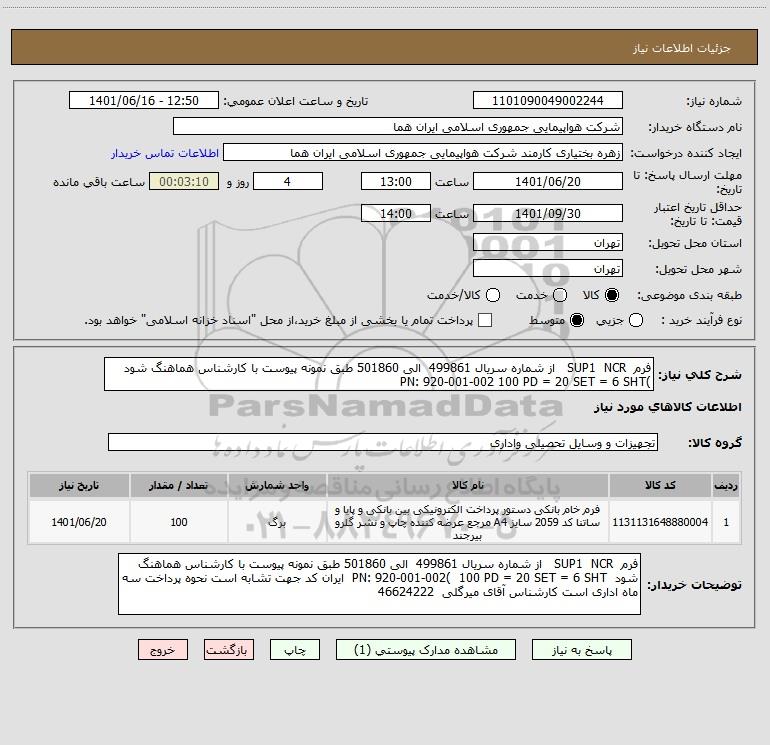Click the طبقه بندی موضوعی label
Screen dimensions: 770x745
[x=689, y=296]
